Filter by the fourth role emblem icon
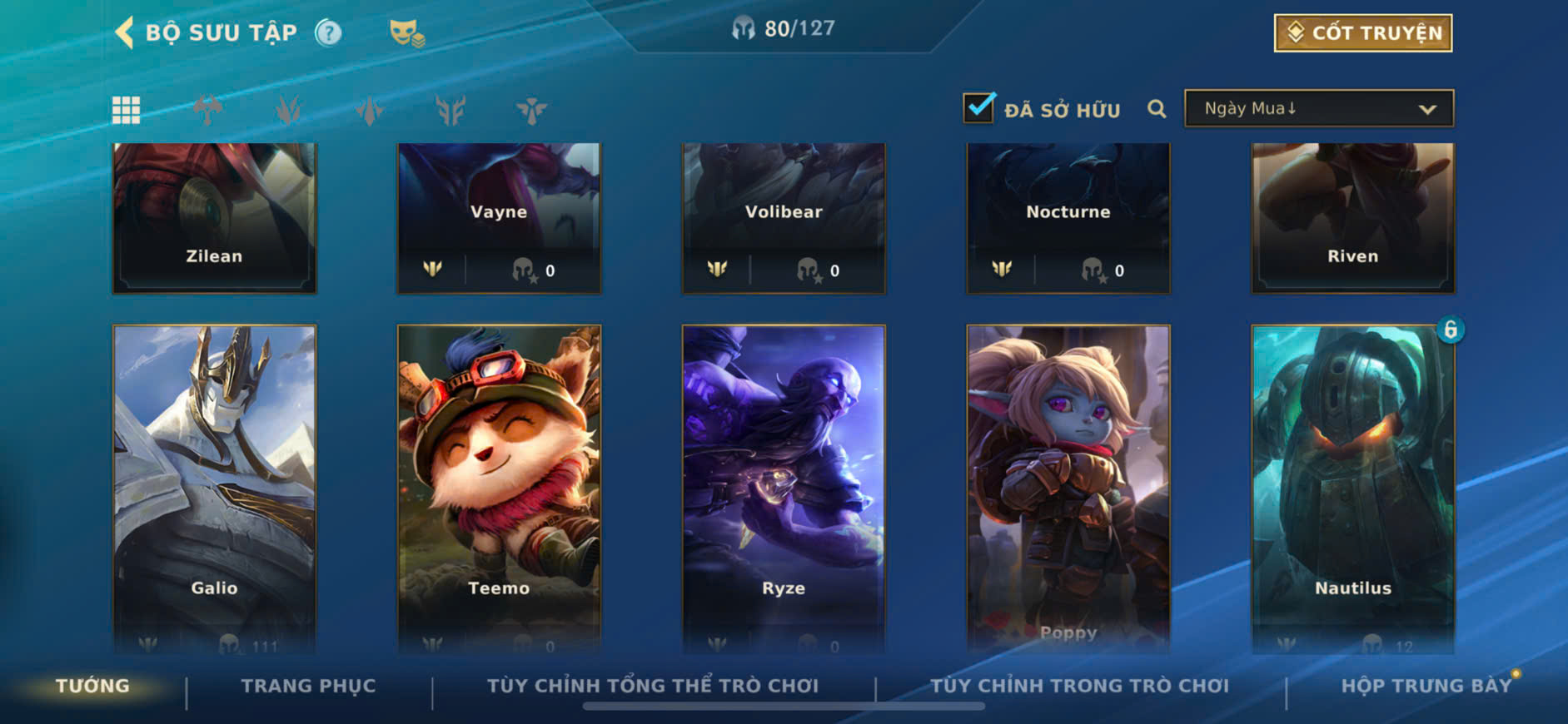The height and width of the screenshot is (724, 1568). click(x=450, y=110)
